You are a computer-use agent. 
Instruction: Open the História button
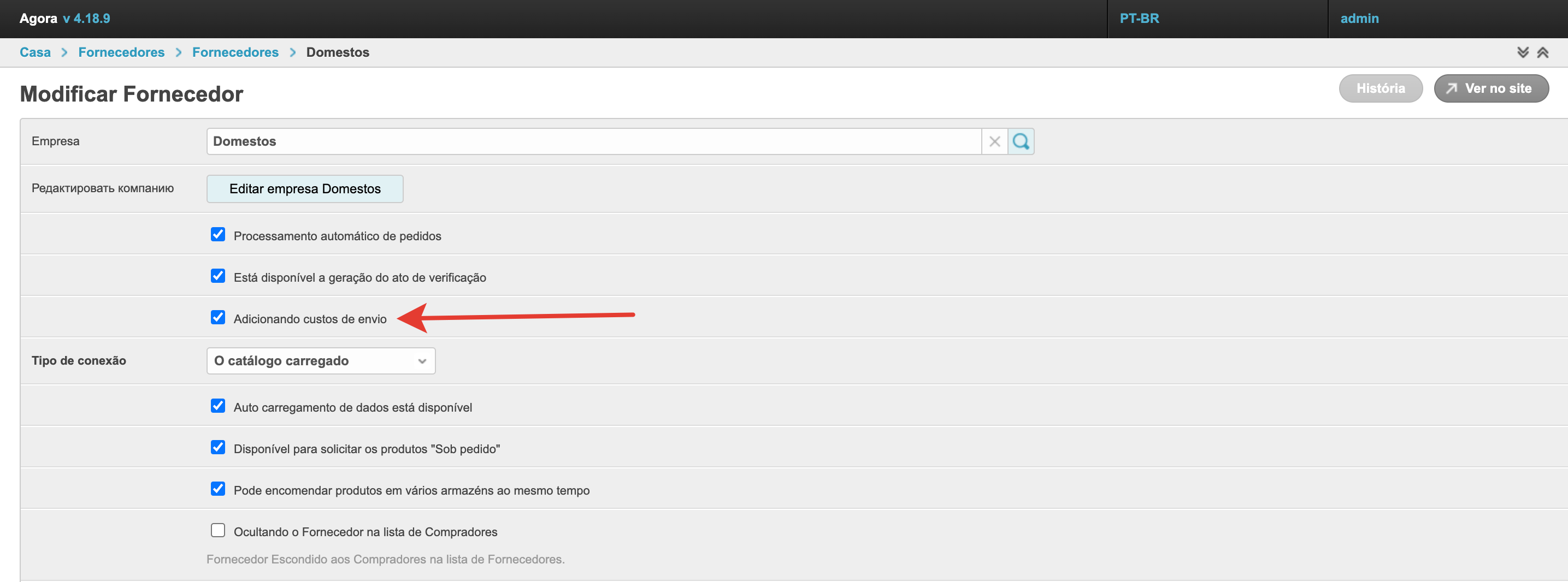1380,89
